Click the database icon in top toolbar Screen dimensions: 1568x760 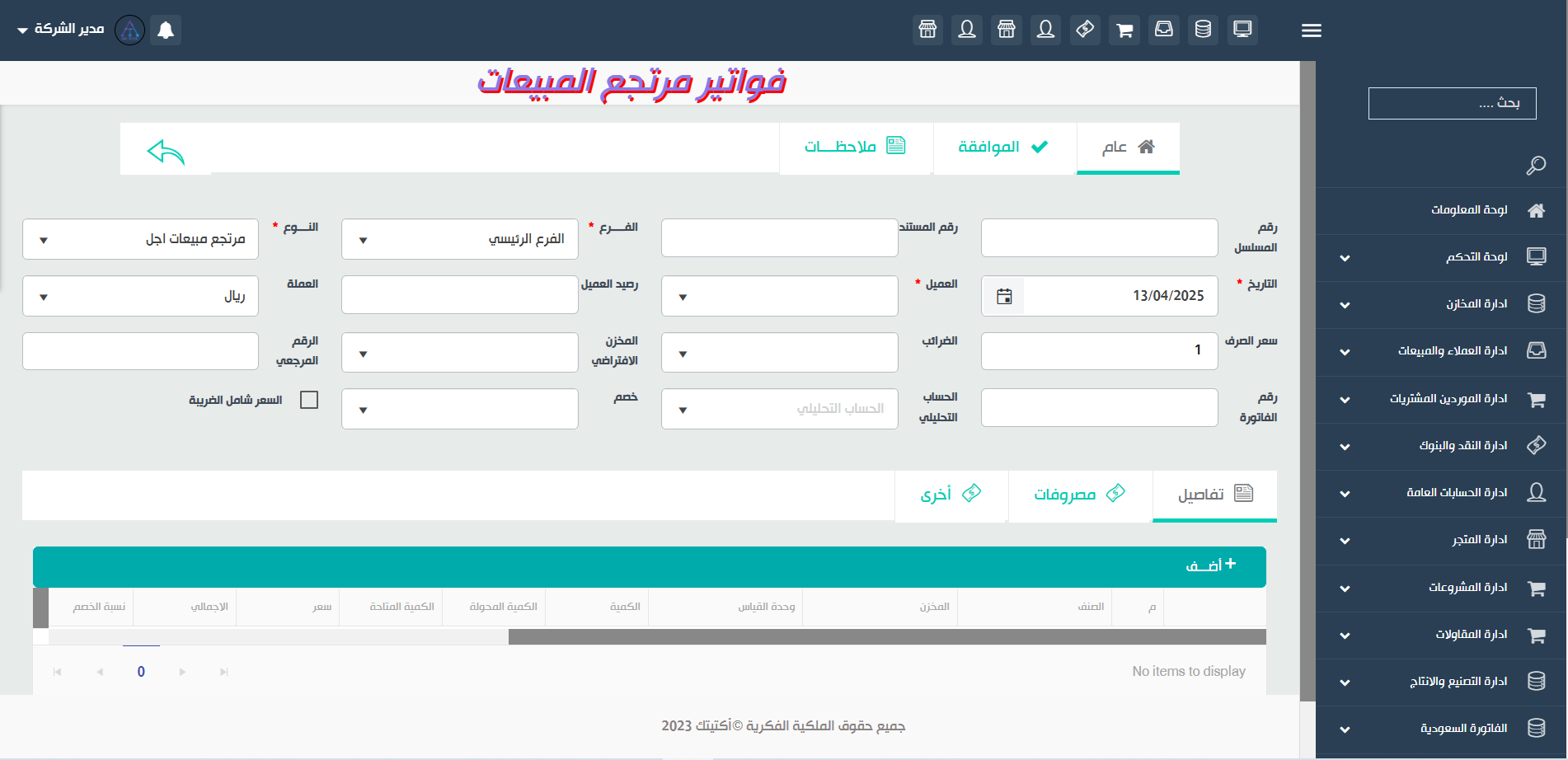(1203, 30)
